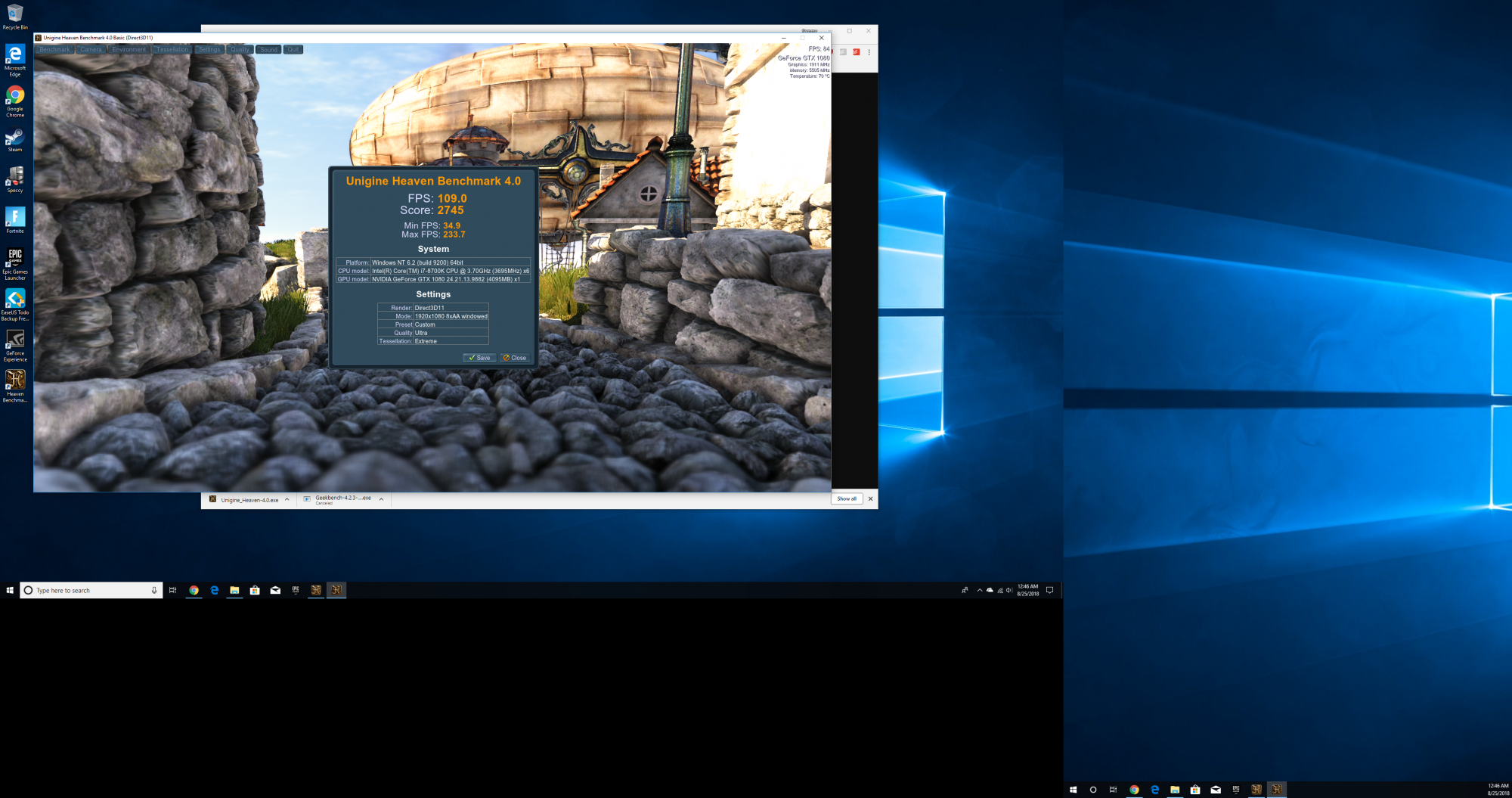Launch Fortnite from the desktop icon

coord(15,220)
